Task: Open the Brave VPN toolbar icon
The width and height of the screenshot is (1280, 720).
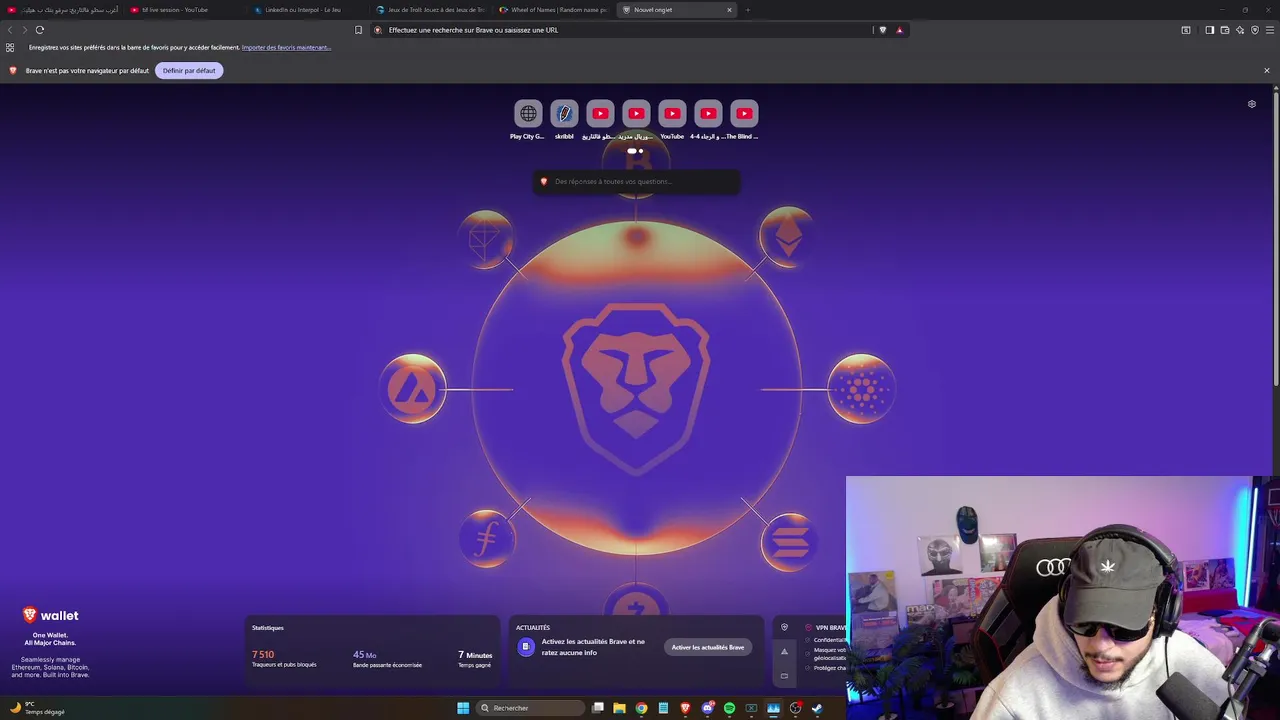Action: [x=1255, y=30]
